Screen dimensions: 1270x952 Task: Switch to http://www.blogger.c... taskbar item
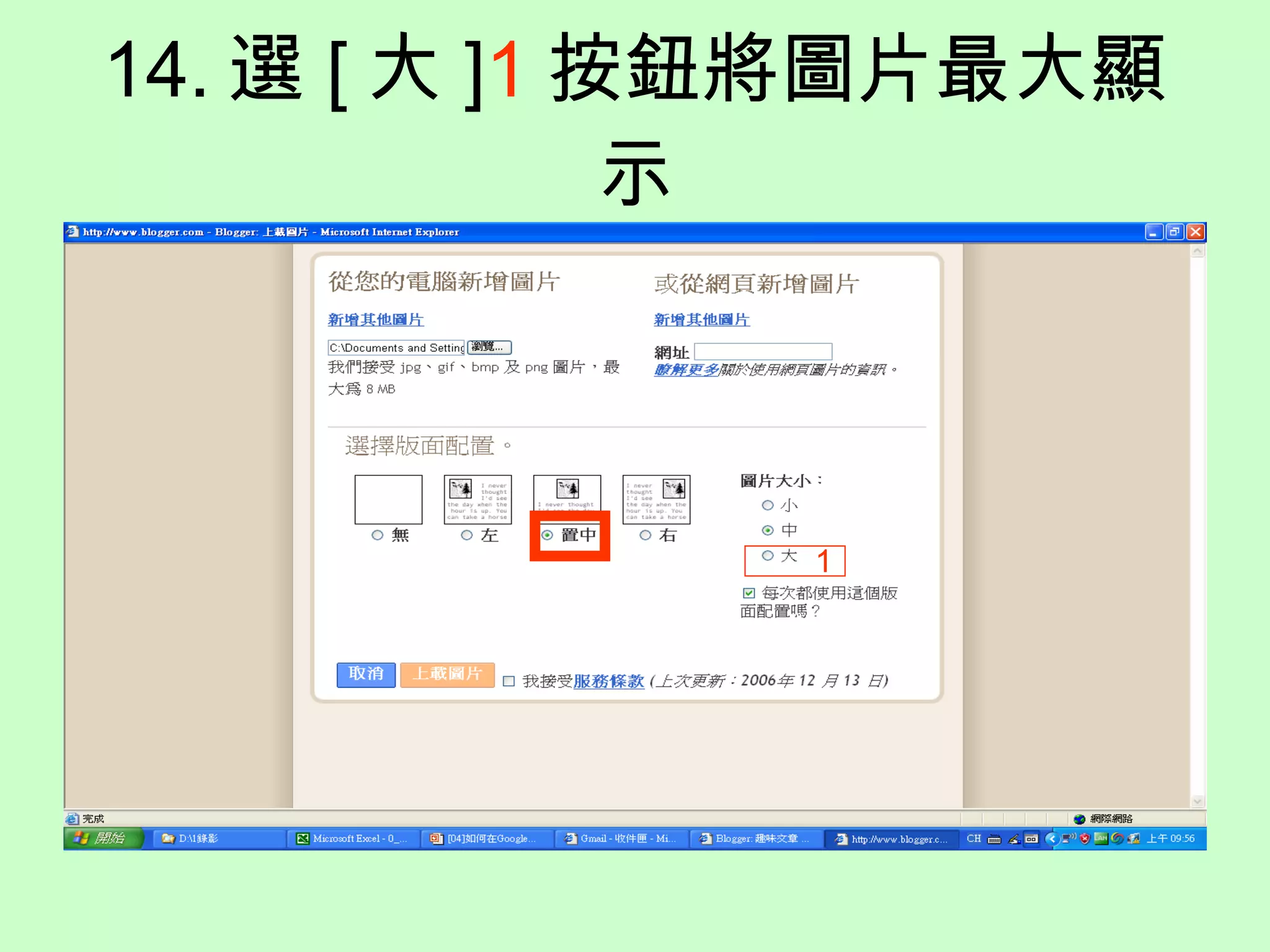891,839
